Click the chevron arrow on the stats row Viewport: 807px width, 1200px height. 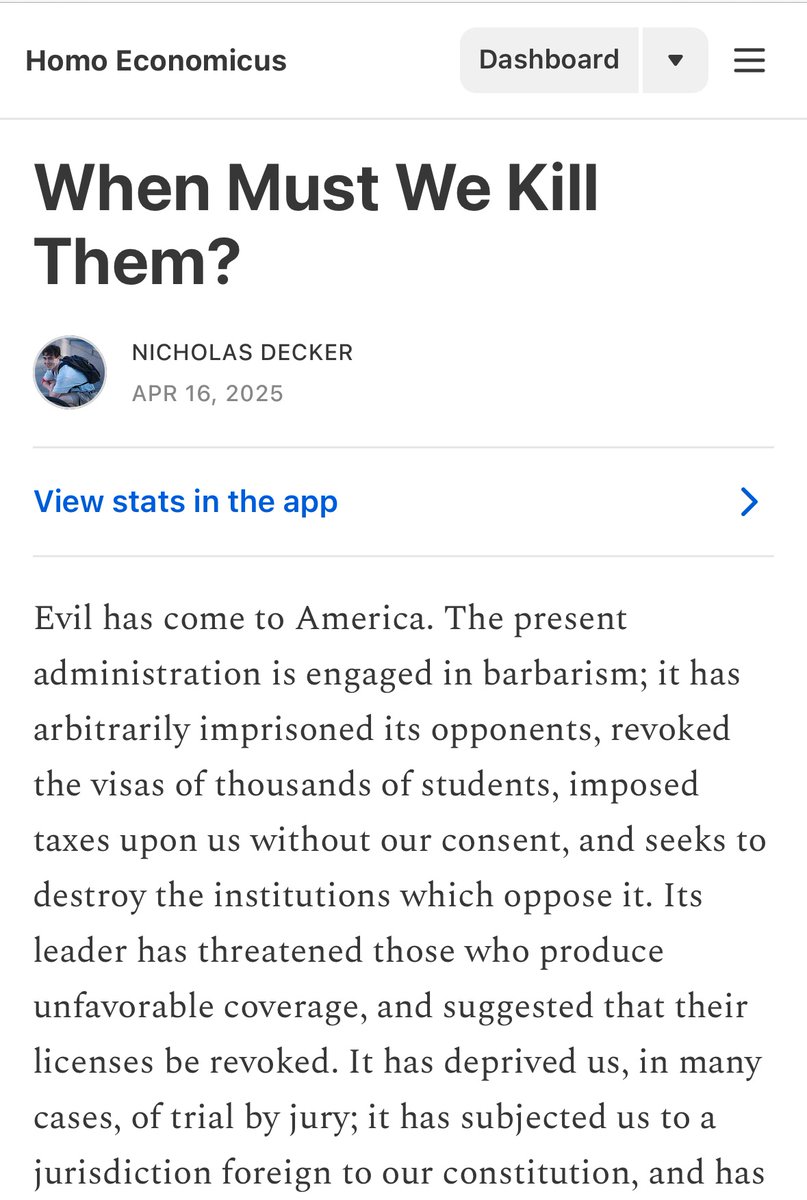pos(749,502)
